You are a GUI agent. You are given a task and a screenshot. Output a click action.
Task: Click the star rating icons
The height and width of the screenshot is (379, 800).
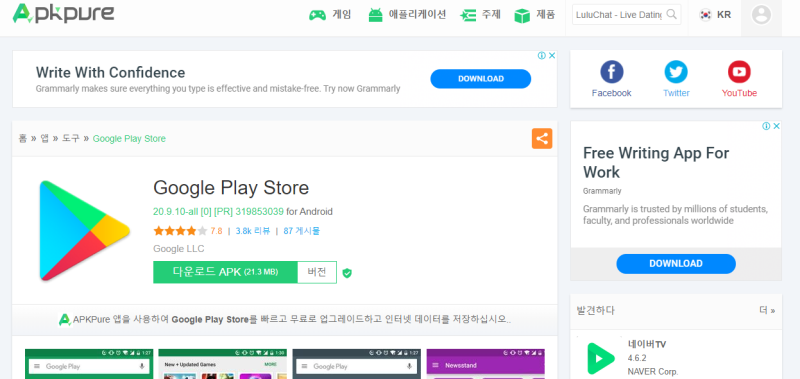180,231
